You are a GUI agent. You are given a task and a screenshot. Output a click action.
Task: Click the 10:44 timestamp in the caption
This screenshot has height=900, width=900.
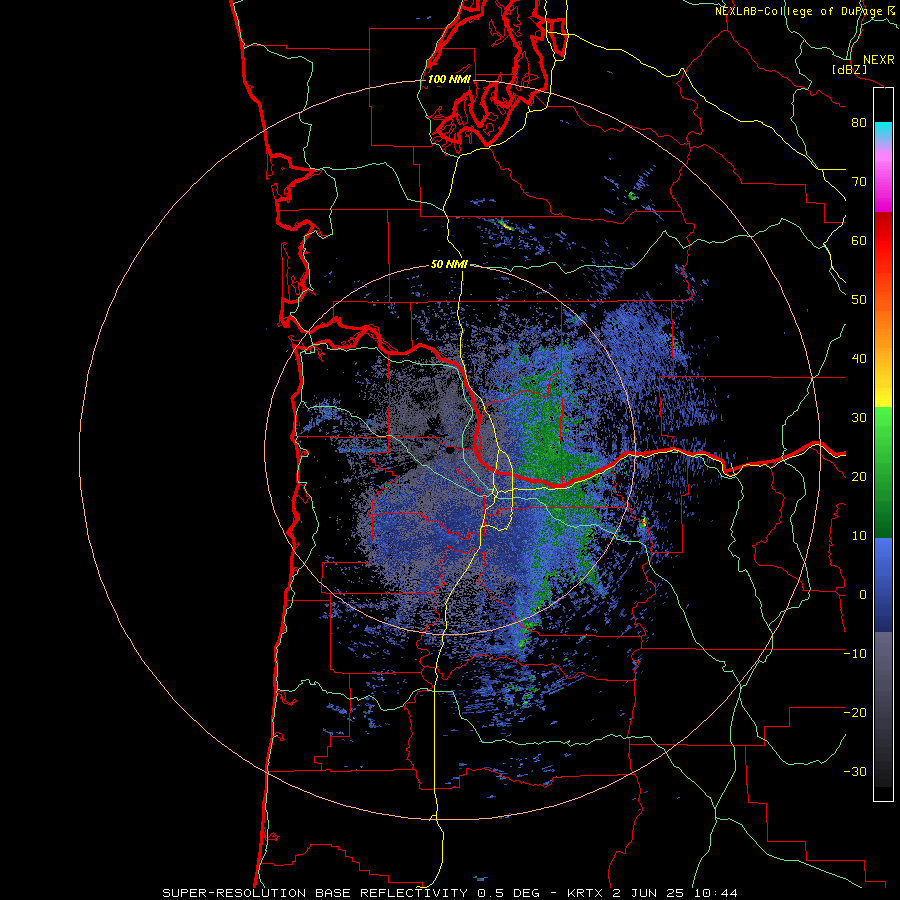715,893
